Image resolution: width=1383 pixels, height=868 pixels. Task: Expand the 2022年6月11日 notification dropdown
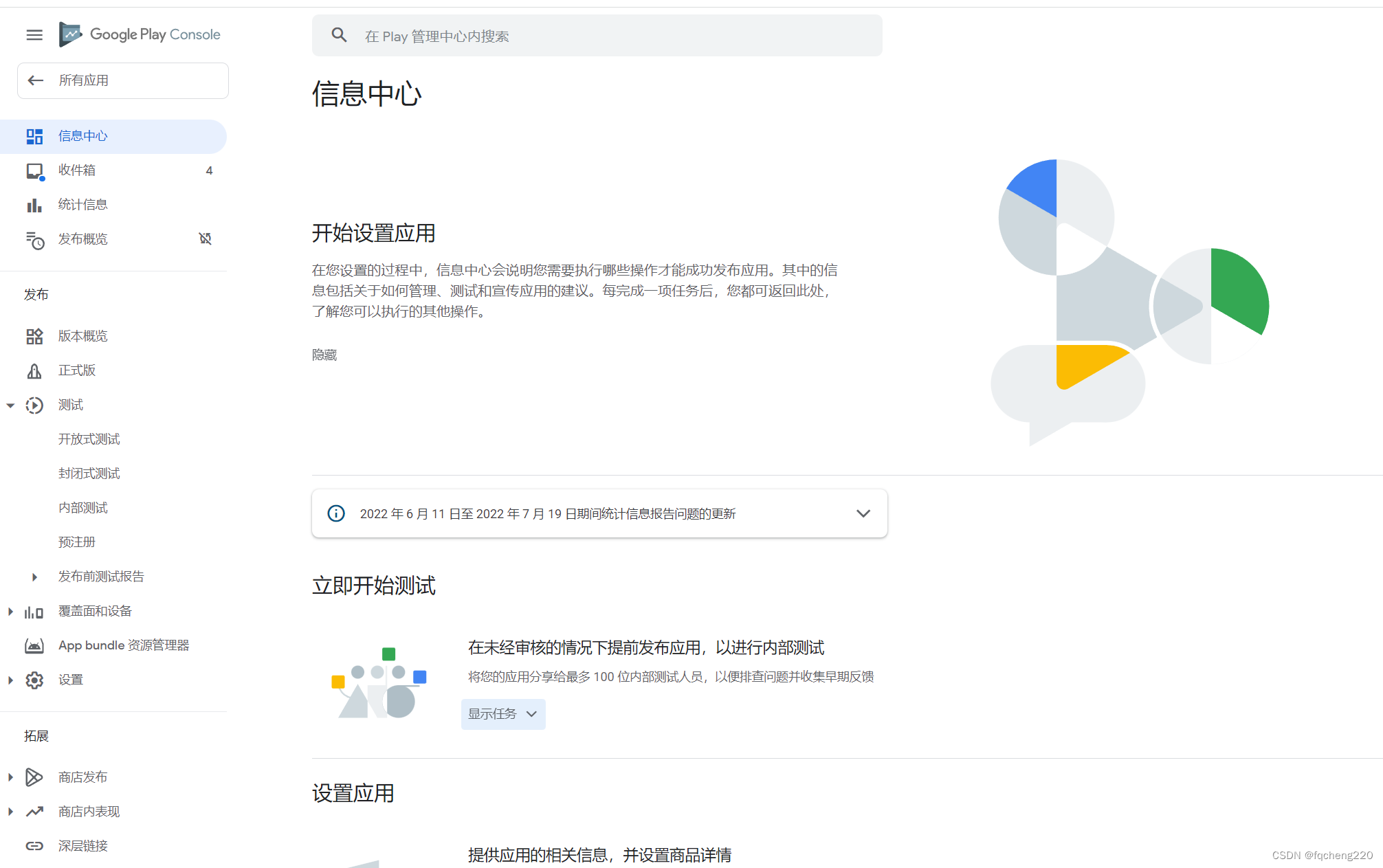[862, 513]
